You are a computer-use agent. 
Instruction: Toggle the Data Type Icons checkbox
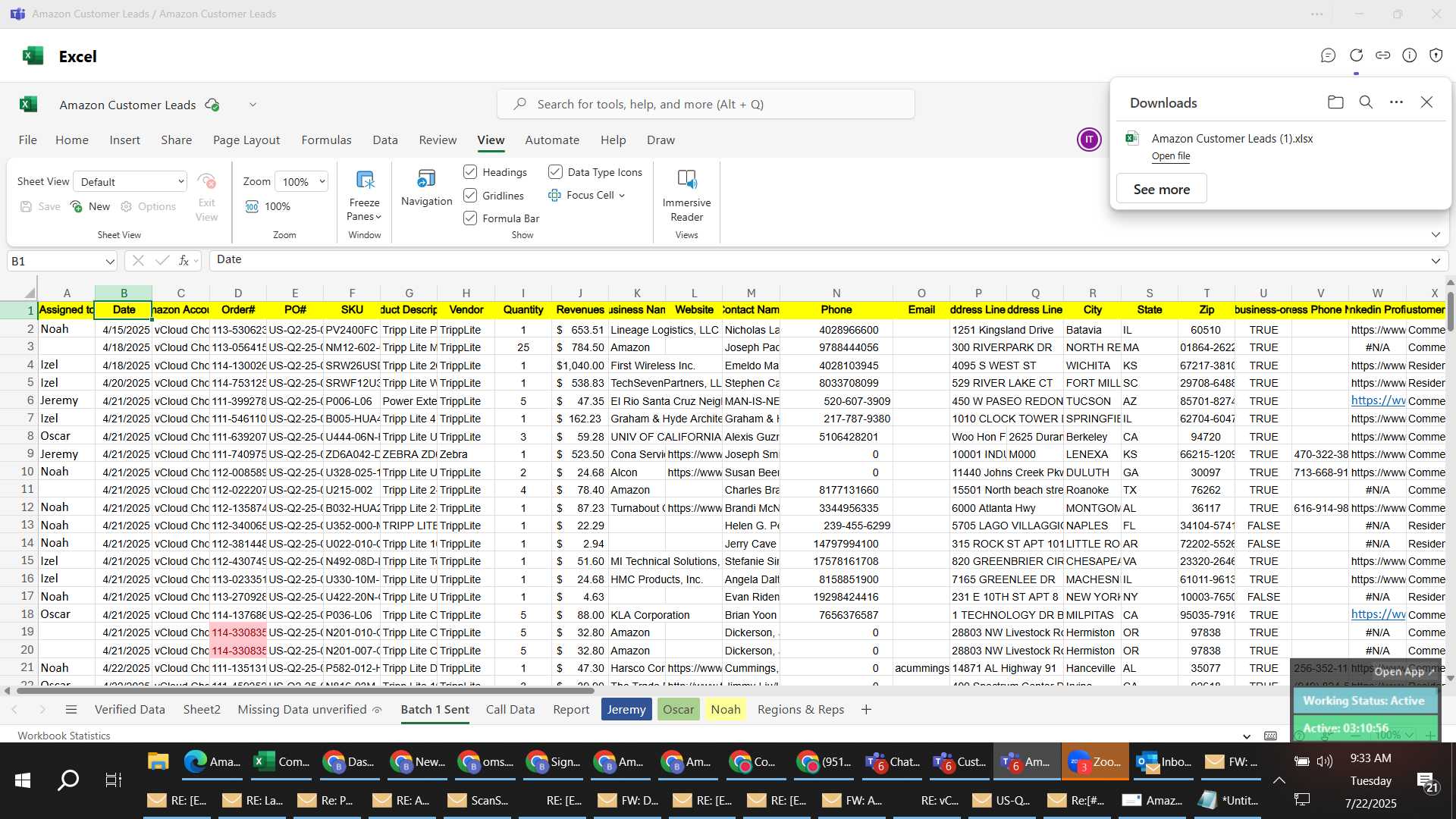click(x=555, y=172)
